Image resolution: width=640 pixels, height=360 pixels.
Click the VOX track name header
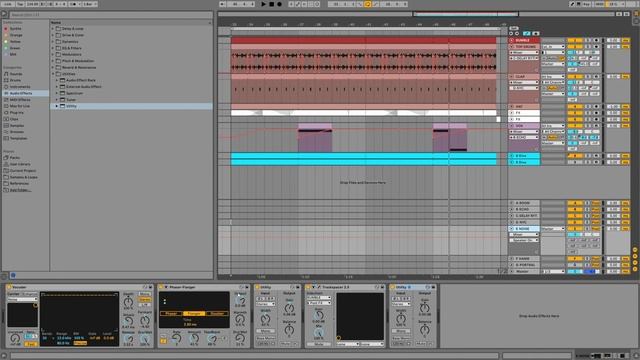pyautogui.click(x=524, y=126)
